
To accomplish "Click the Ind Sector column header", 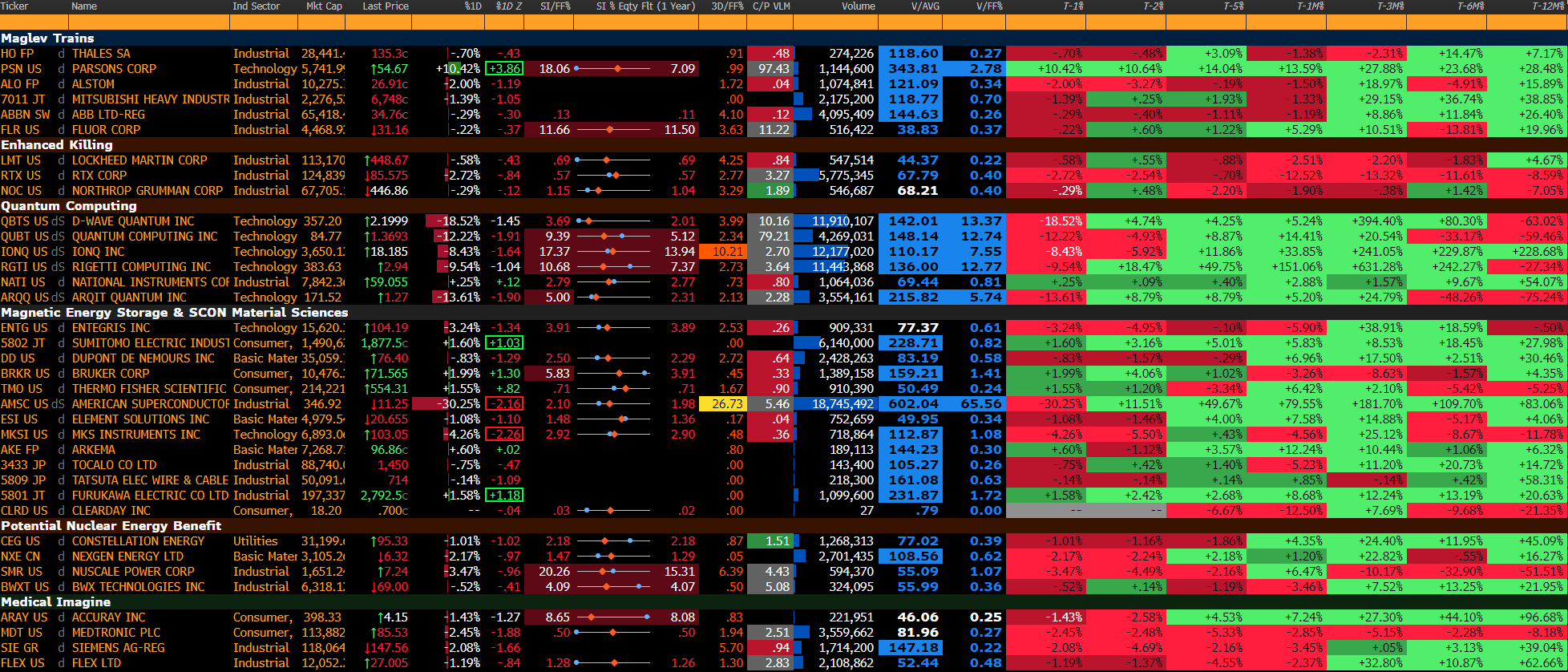I will [x=256, y=6].
